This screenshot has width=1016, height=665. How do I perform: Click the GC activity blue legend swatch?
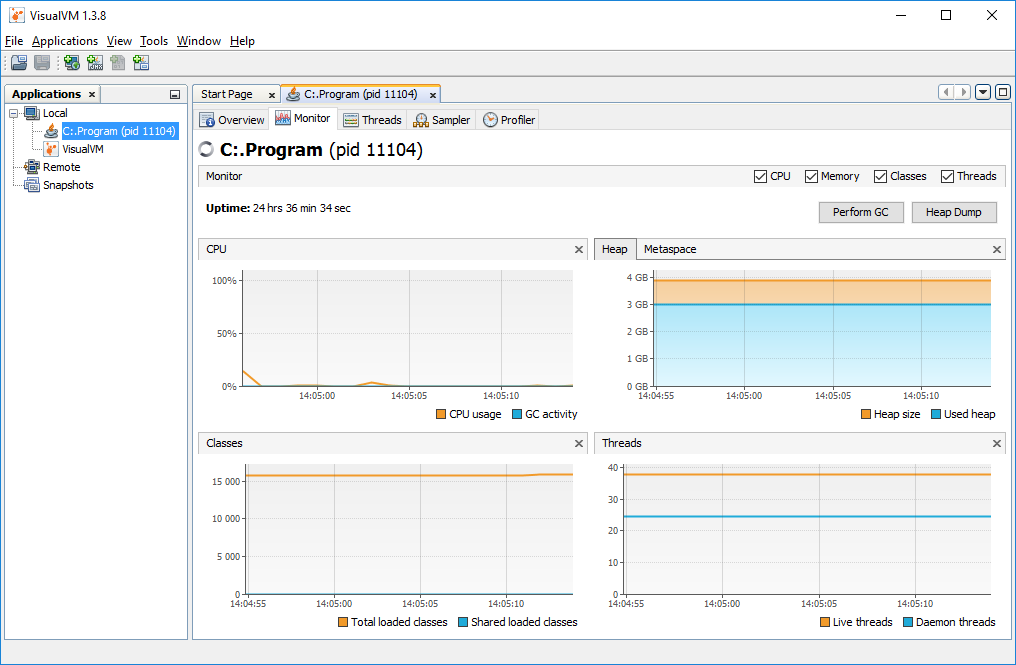pos(517,414)
